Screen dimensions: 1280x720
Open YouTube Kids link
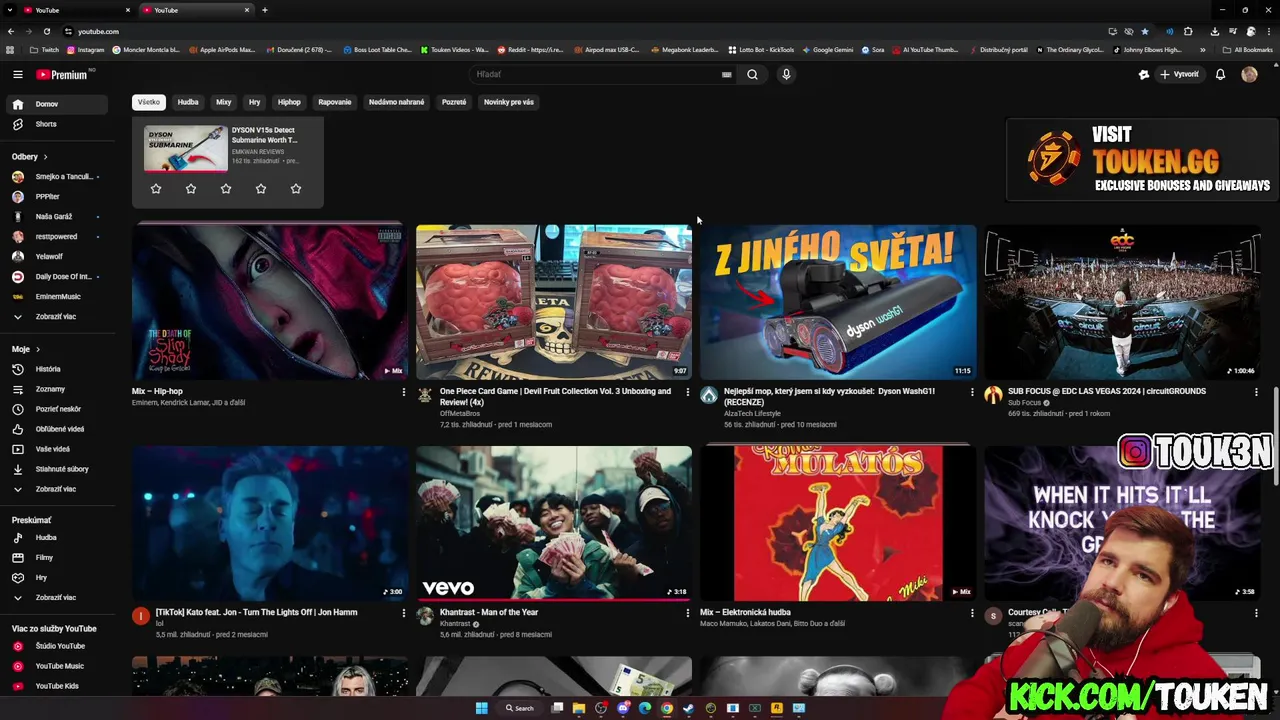[57, 686]
